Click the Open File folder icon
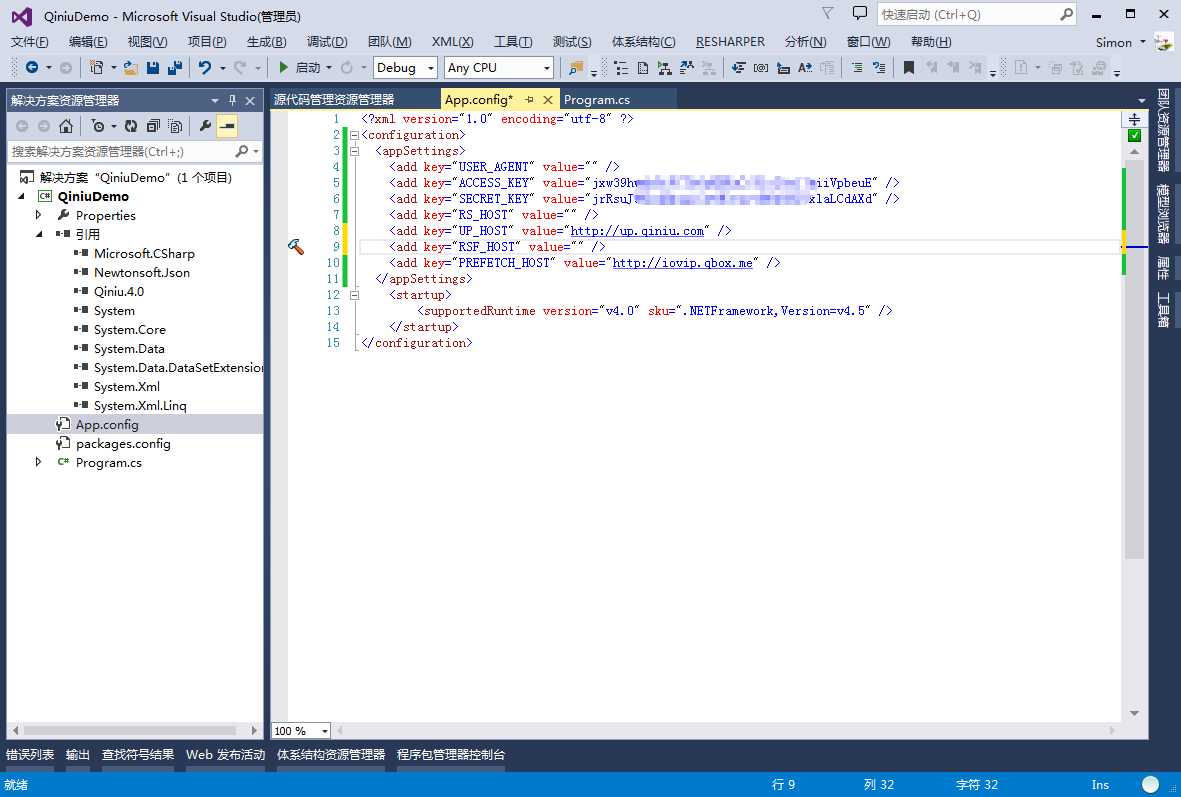 [x=131, y=68]
